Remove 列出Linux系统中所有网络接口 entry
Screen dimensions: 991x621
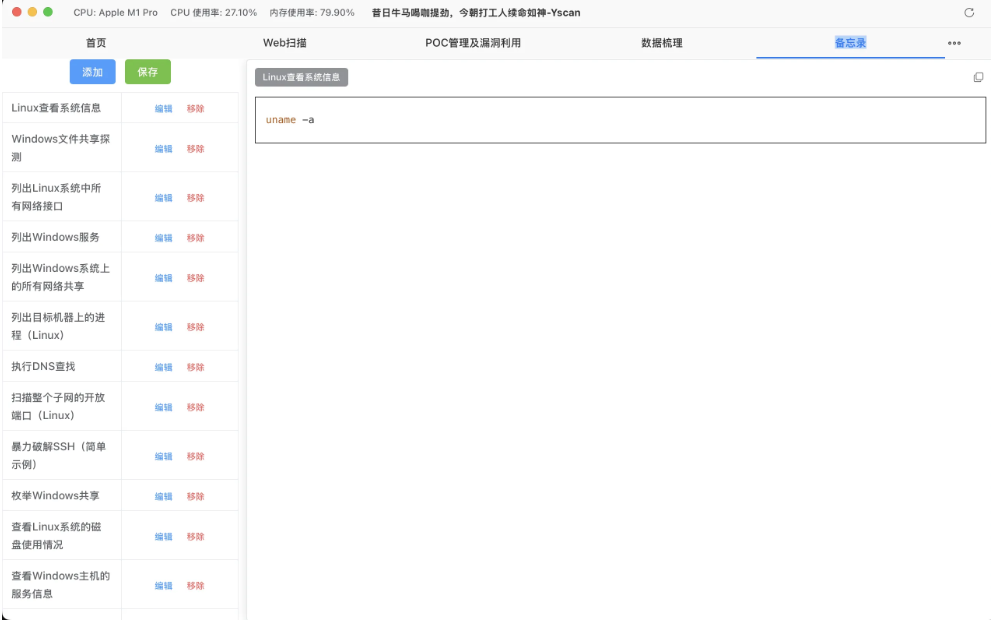click(x=195, y=198)
